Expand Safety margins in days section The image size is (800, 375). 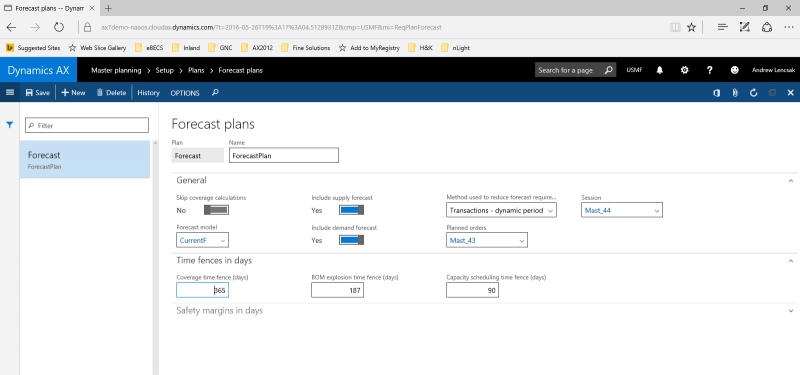point(790,311)
